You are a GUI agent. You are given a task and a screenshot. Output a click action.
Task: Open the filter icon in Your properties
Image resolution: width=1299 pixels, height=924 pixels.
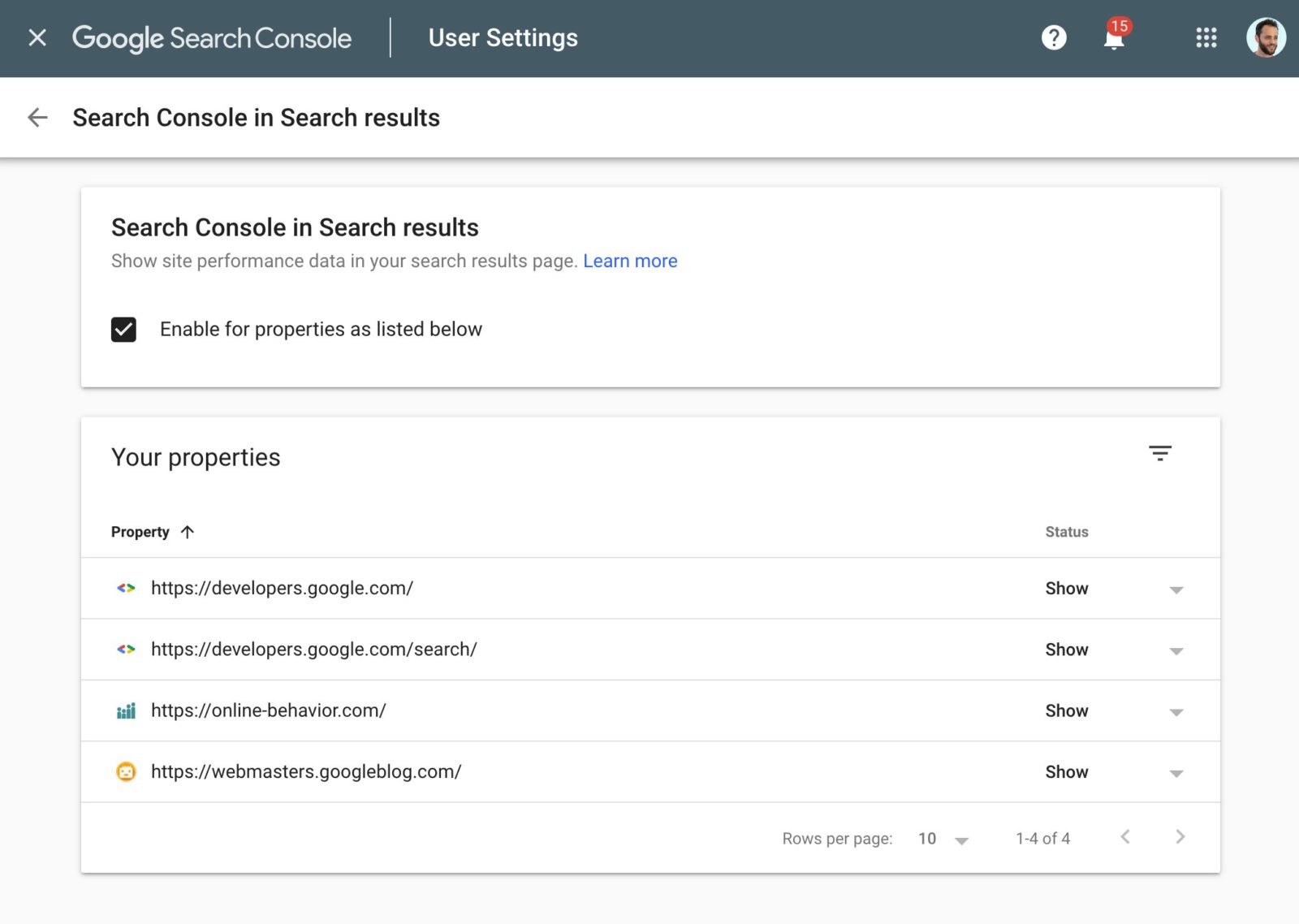pos(1161,453)
